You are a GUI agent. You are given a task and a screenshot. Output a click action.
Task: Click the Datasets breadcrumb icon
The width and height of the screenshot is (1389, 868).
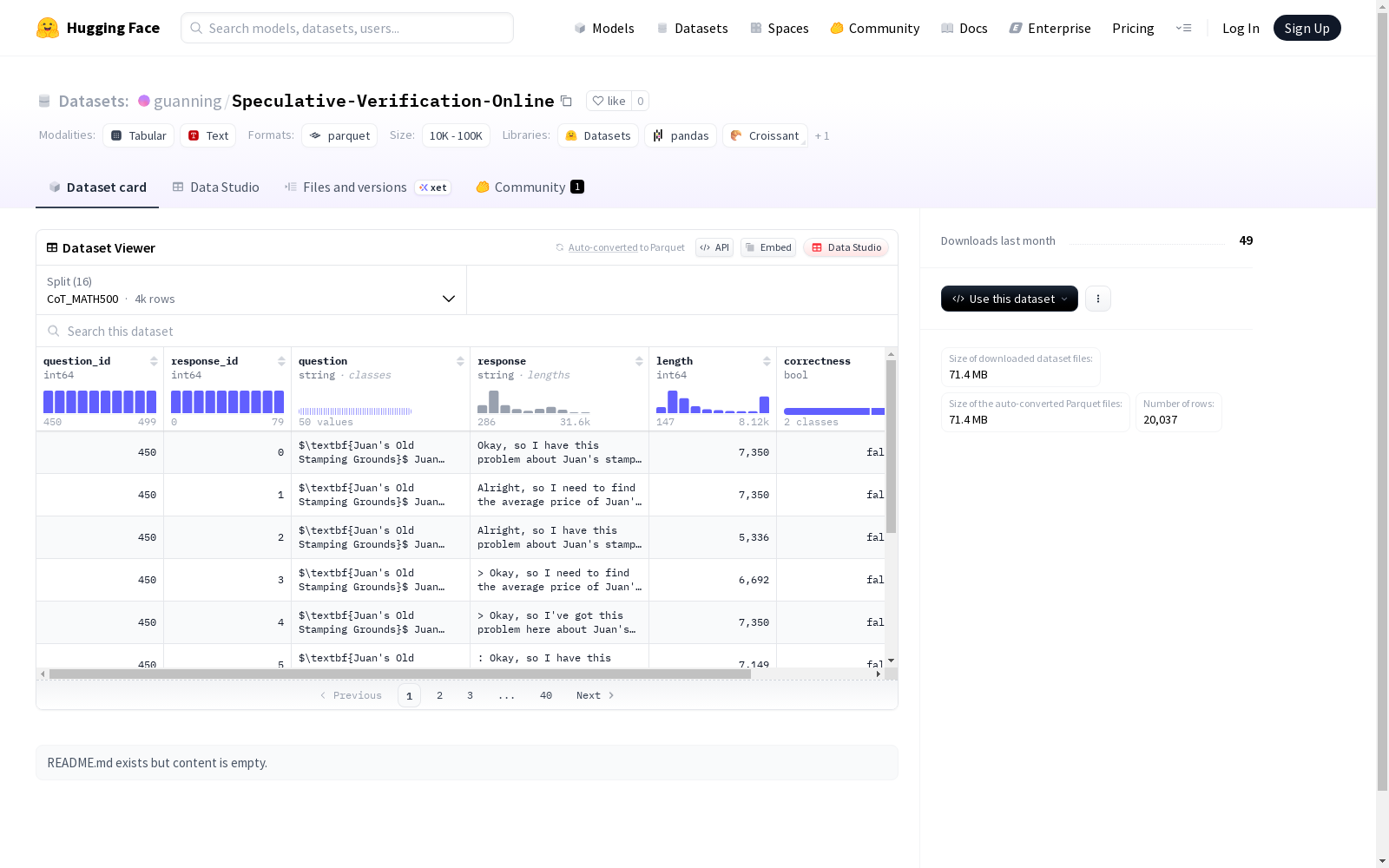coord(44,101)
